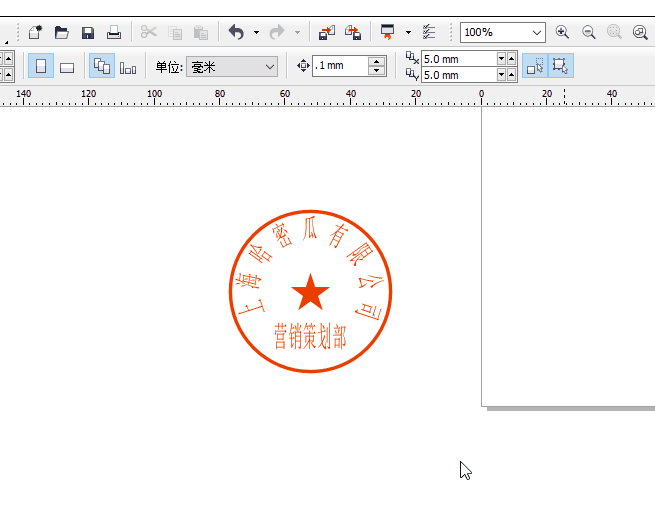
Task: Increase duplicate distance Y value
Action: pos(511,75)
